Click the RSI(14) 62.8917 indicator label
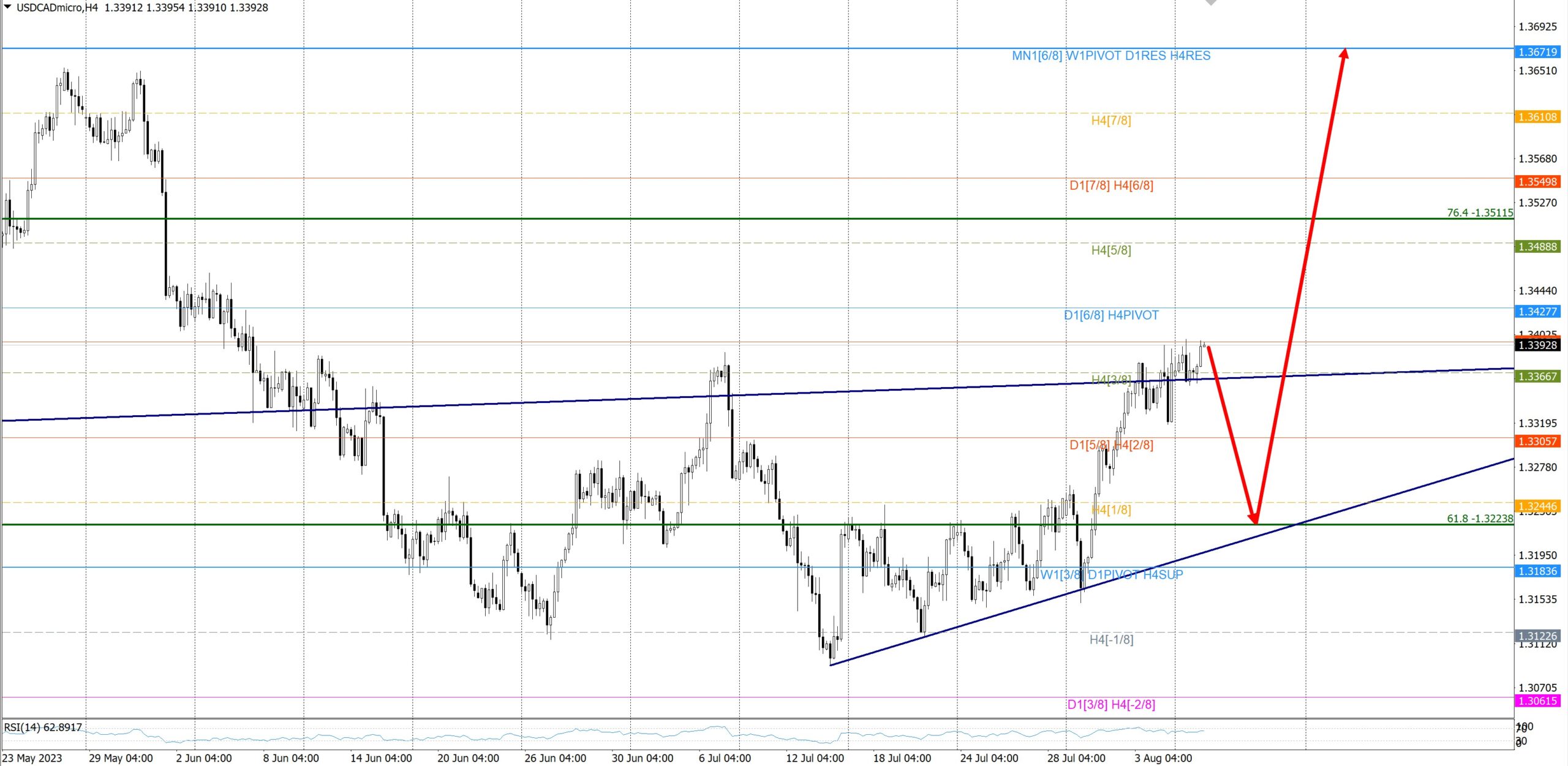Viewport: 1568px width, 766px height. [43, 727]
